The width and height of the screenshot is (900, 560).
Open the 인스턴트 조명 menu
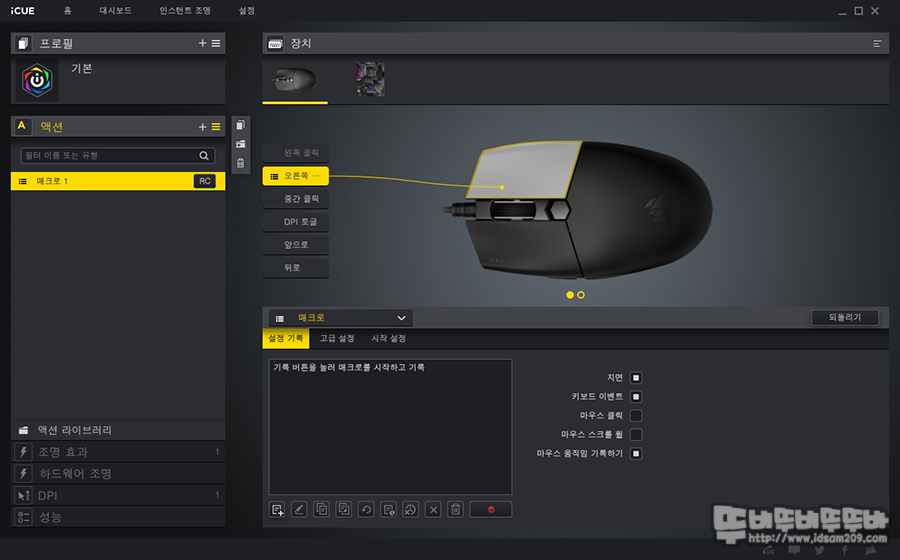coord(185,11)
